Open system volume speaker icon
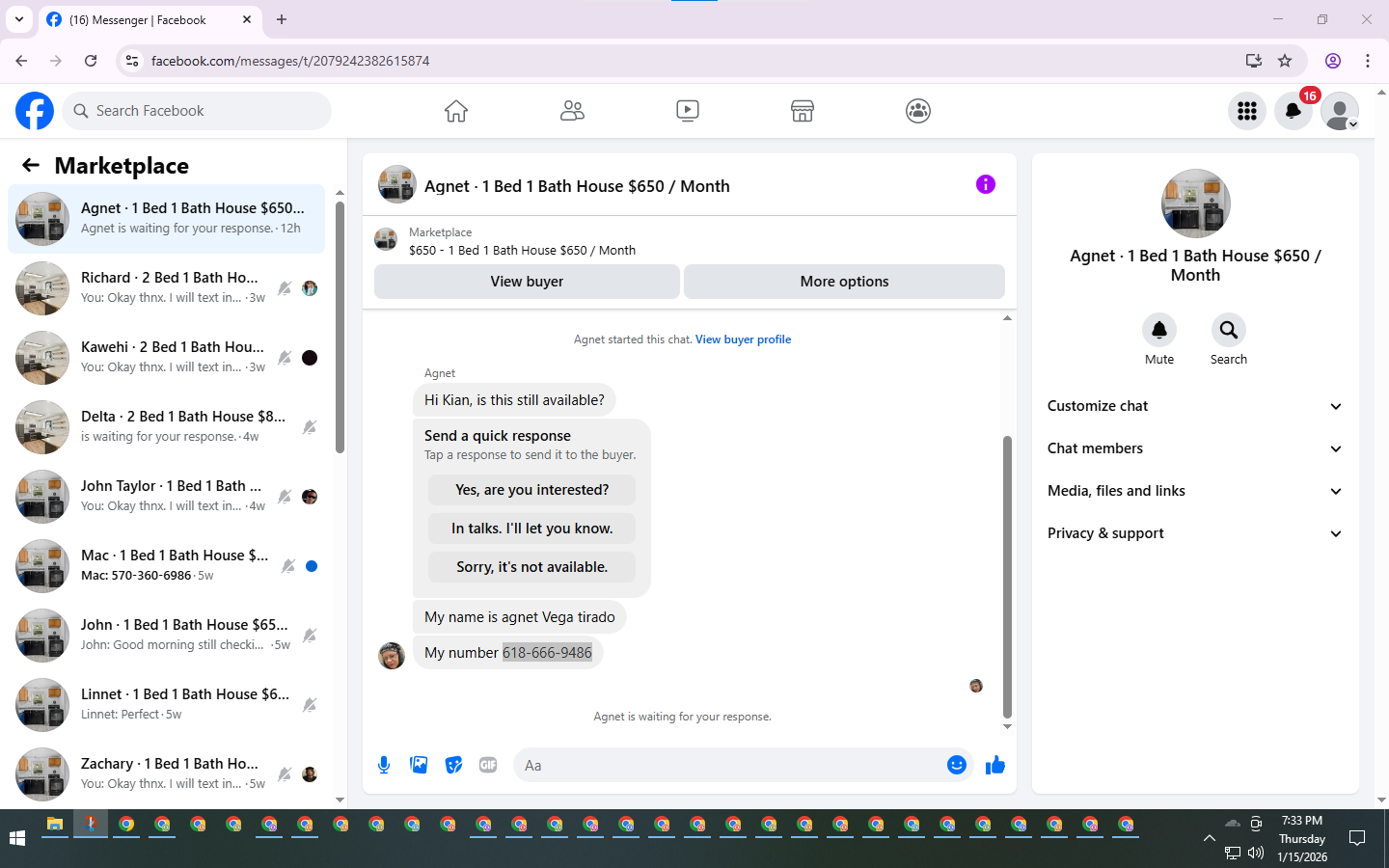 [1255, 853]
